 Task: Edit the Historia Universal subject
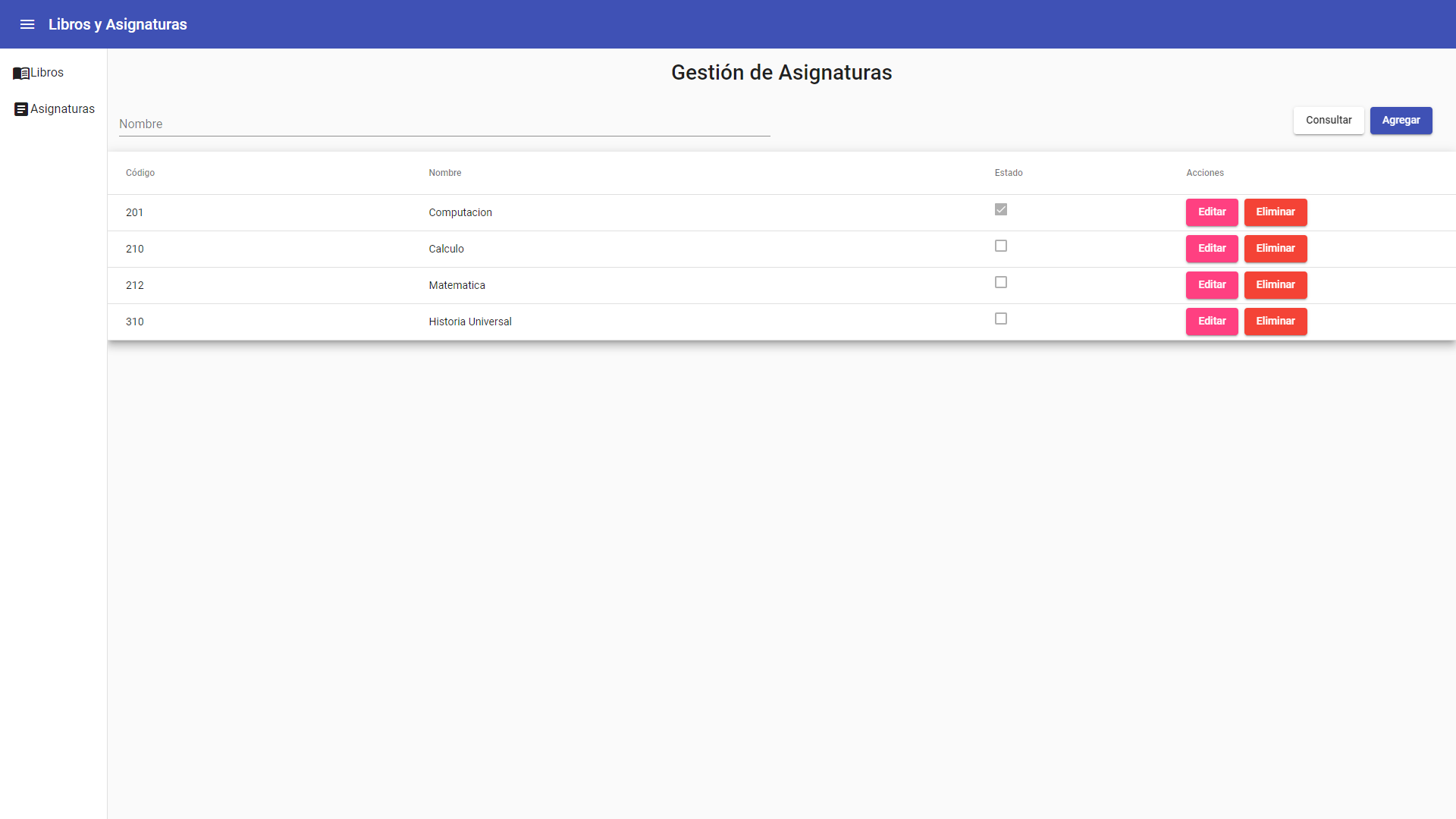click(1212, 322)
